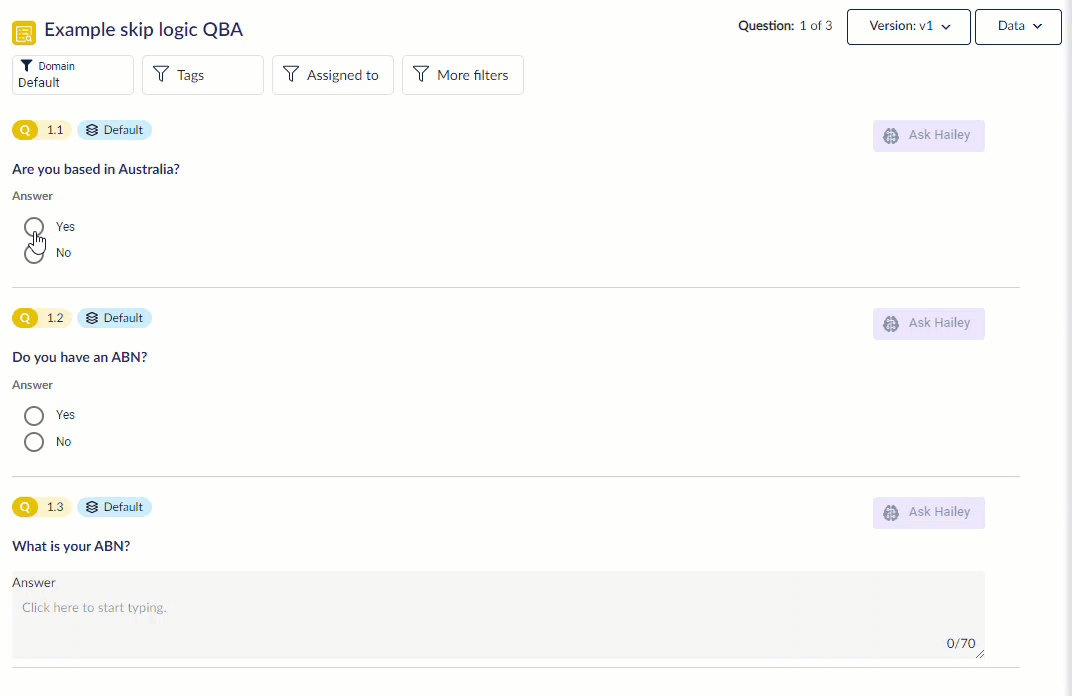The image size is (1072, 696).
Task: Click the Q badge on question 1.2
Action: pyautogui.click(x=26, y=318)
